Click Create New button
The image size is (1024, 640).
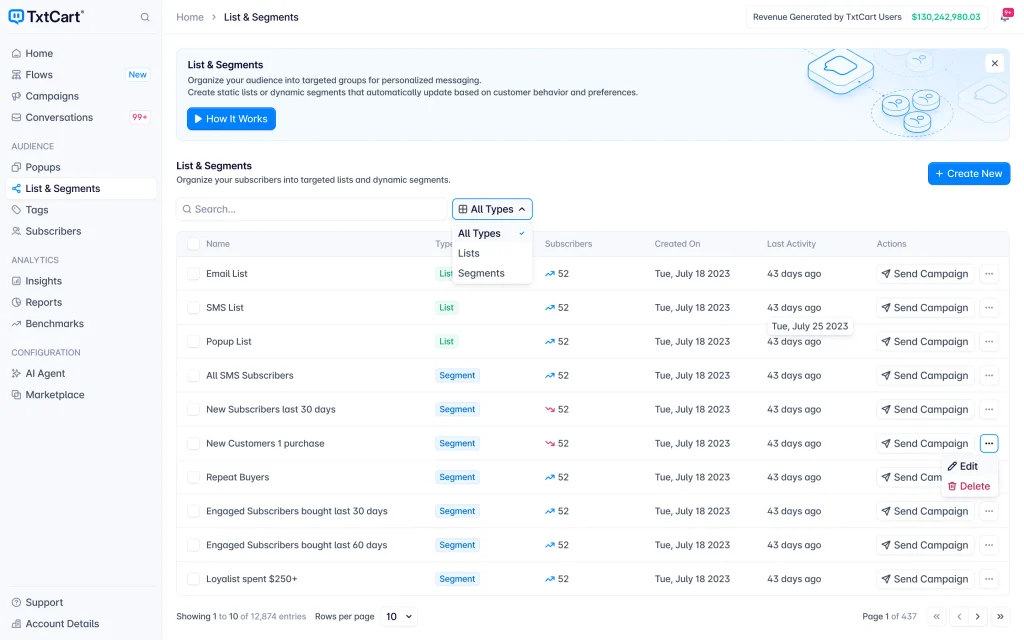(x=968, y=174)
